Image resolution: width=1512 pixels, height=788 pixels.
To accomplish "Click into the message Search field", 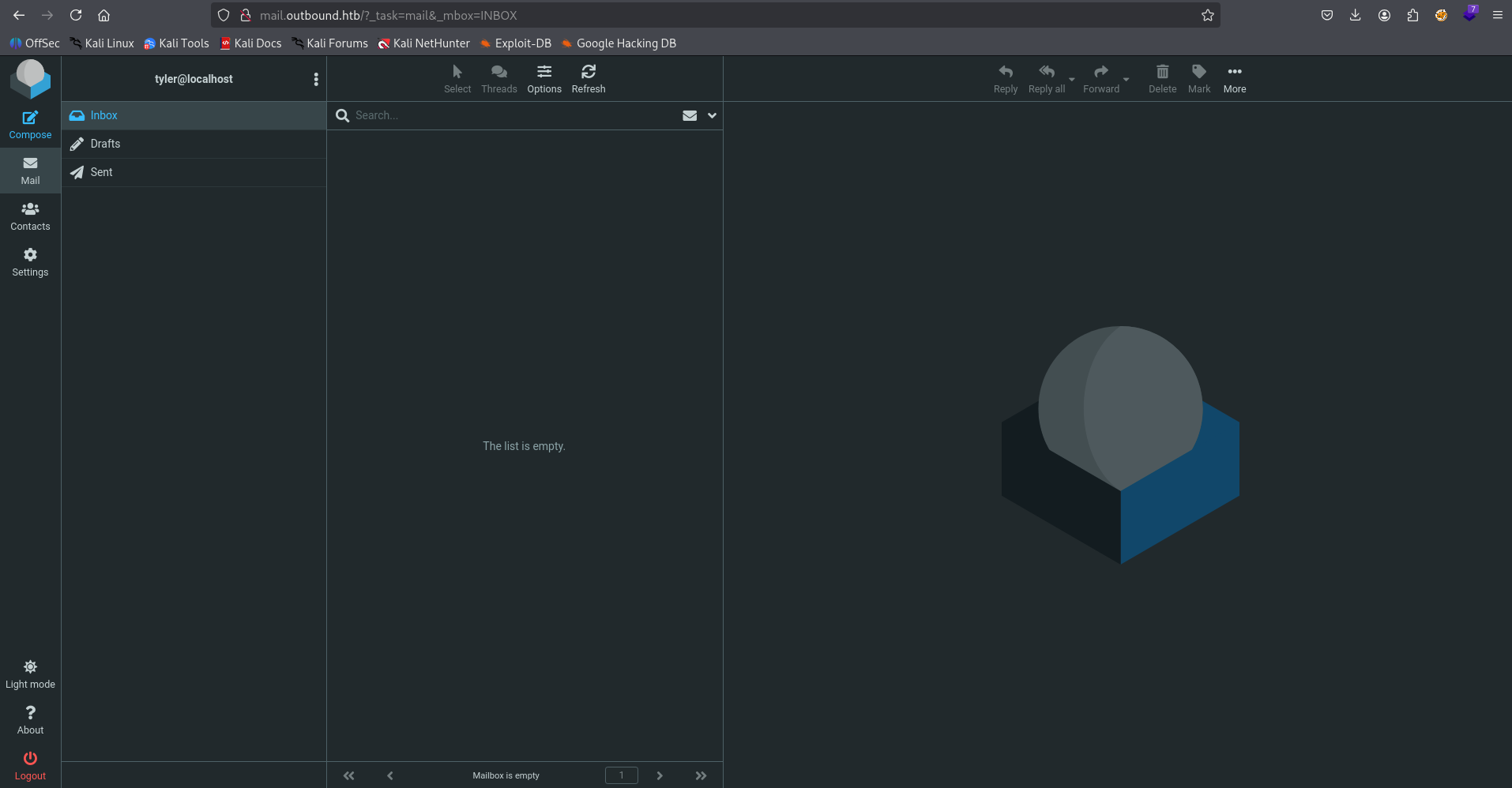I will (513, 115).
